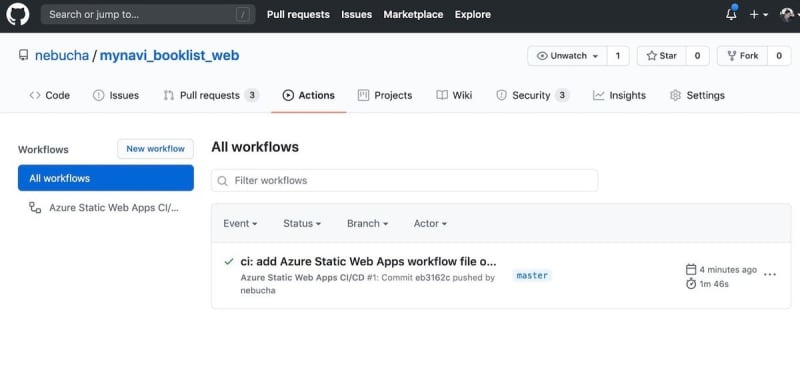Fork this repository
800x365 pixels.
[743, 56]
